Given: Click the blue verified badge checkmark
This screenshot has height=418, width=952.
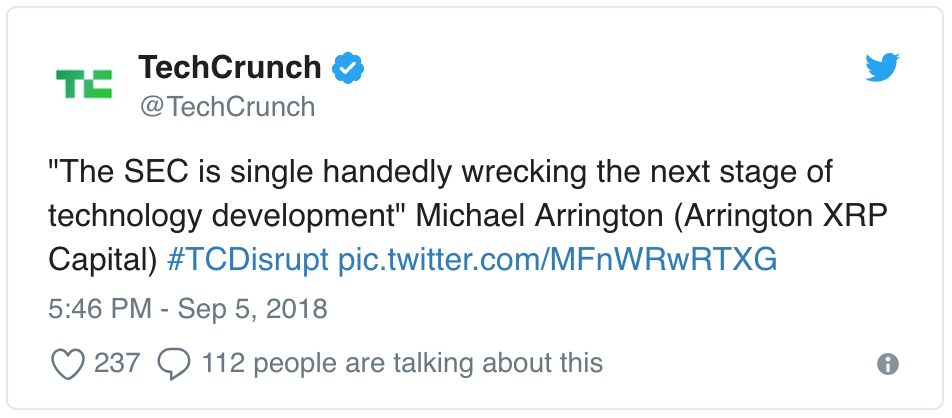Looking at the screenshot, I should pyautogui.click(x=348, y=68).
